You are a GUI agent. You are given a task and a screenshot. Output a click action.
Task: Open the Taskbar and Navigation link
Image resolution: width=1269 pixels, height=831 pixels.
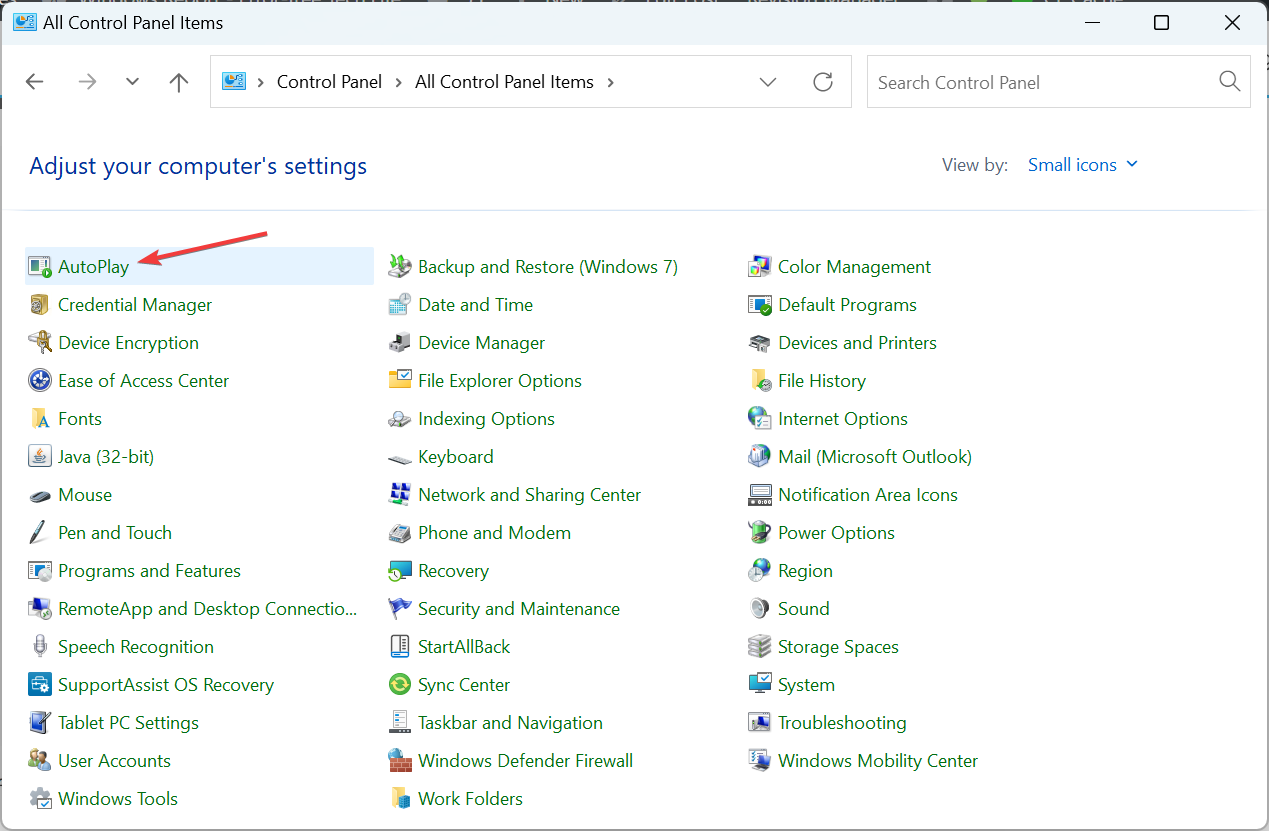pos(510,723)
